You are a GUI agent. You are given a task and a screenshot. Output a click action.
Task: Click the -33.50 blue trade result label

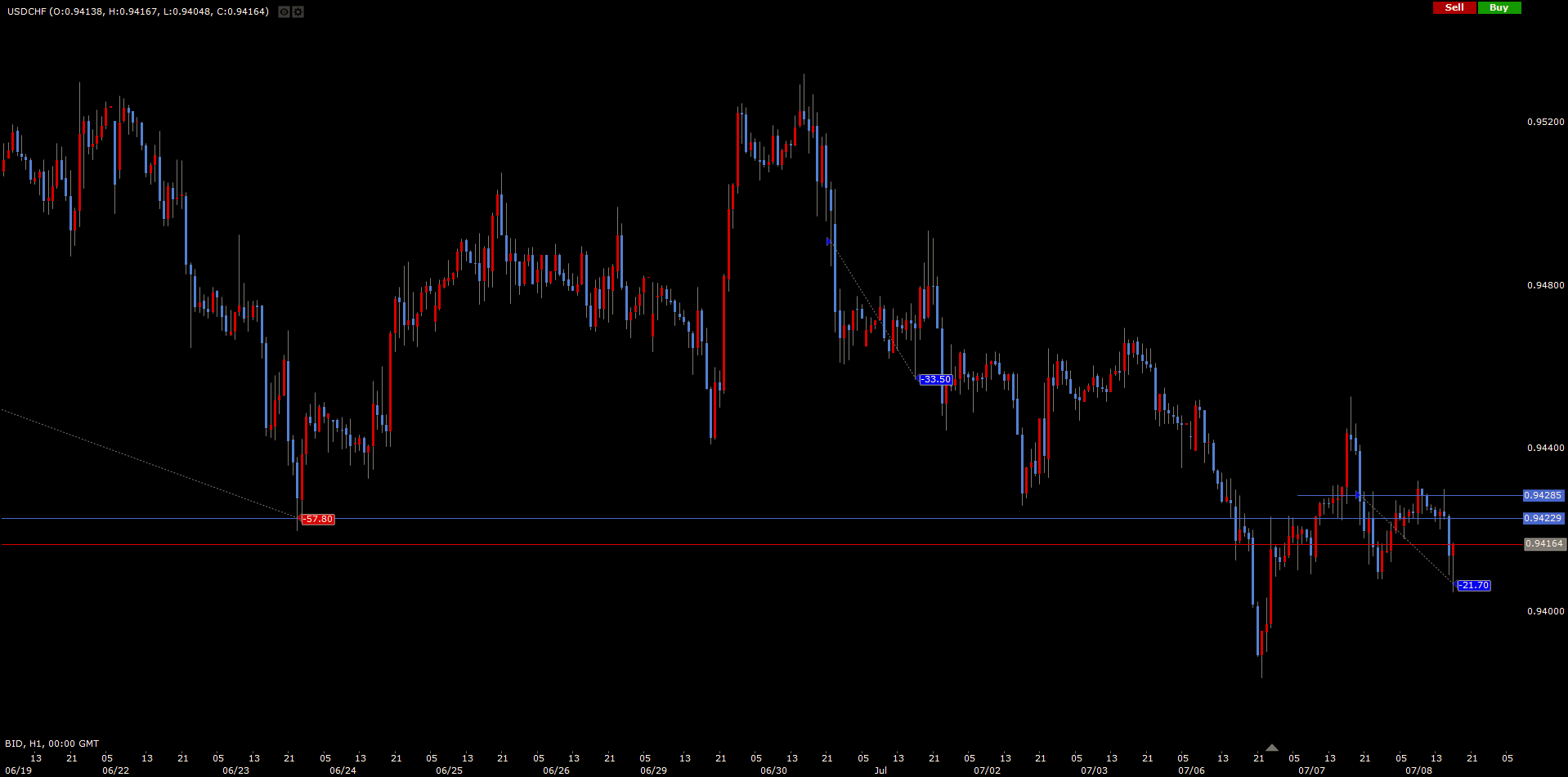pyautogui.click(x=936, y=380)
